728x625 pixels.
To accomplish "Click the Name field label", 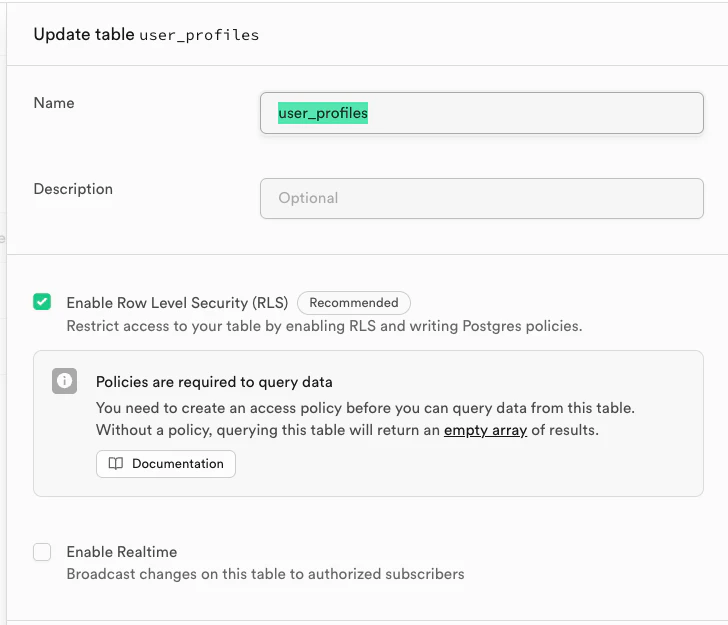I will point(54,103).
